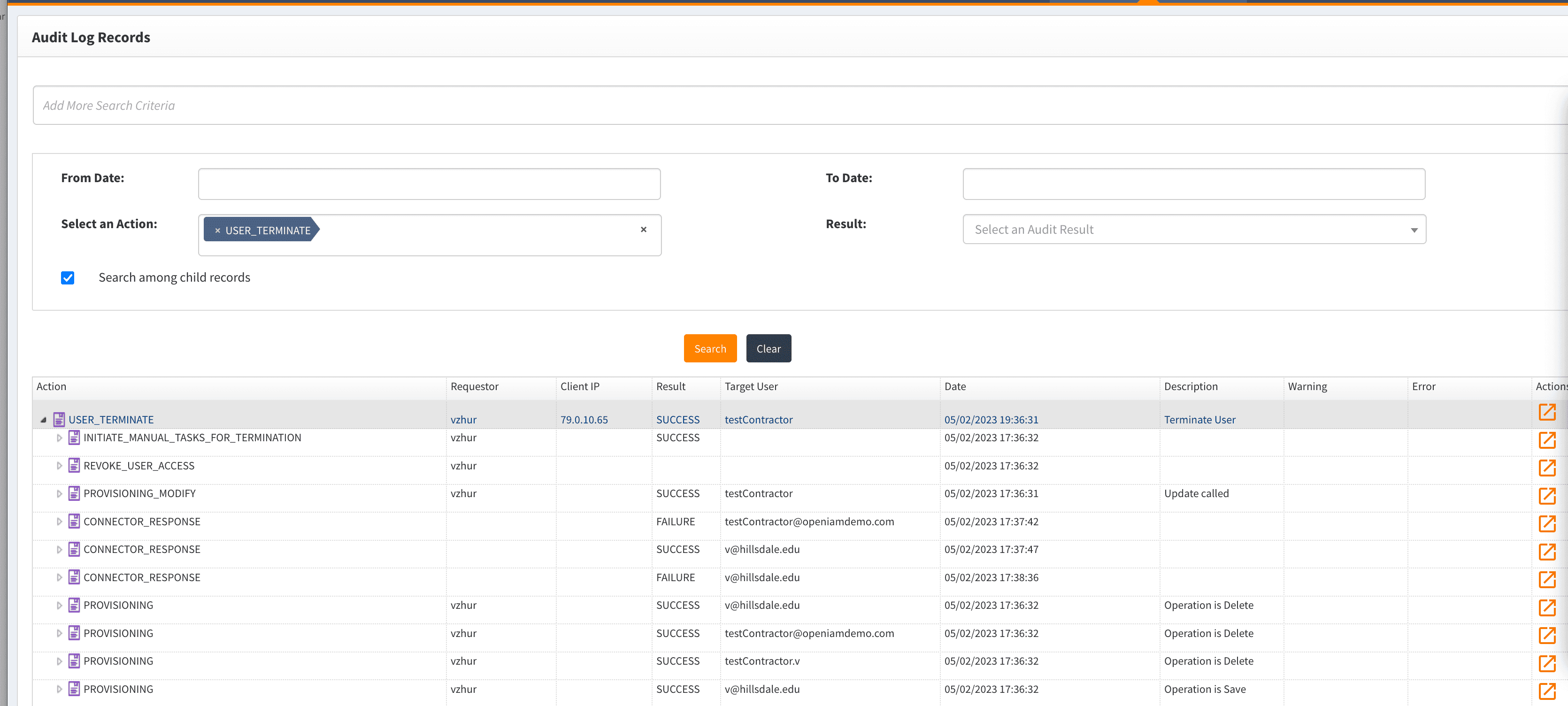Click the orange Search button

pos(710,348)
